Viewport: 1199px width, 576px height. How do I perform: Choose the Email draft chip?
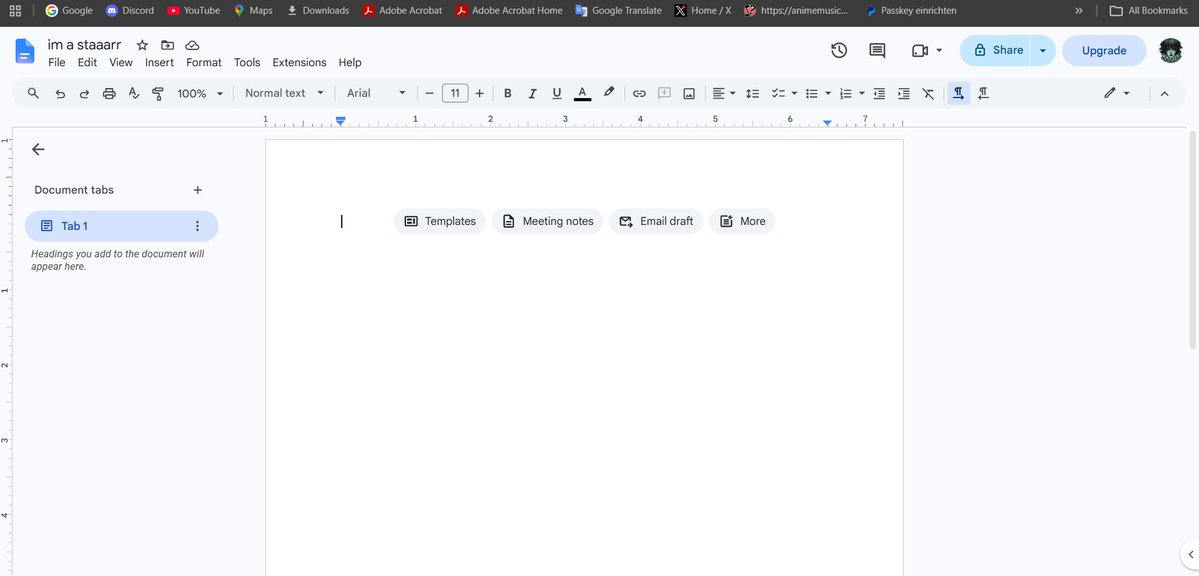tap(656, 221)
